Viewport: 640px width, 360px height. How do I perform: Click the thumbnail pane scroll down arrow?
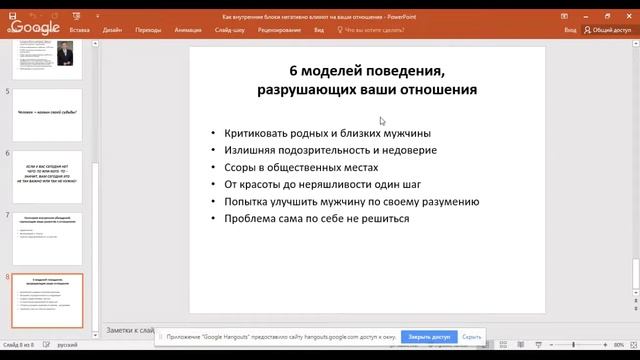coord(95,335)
